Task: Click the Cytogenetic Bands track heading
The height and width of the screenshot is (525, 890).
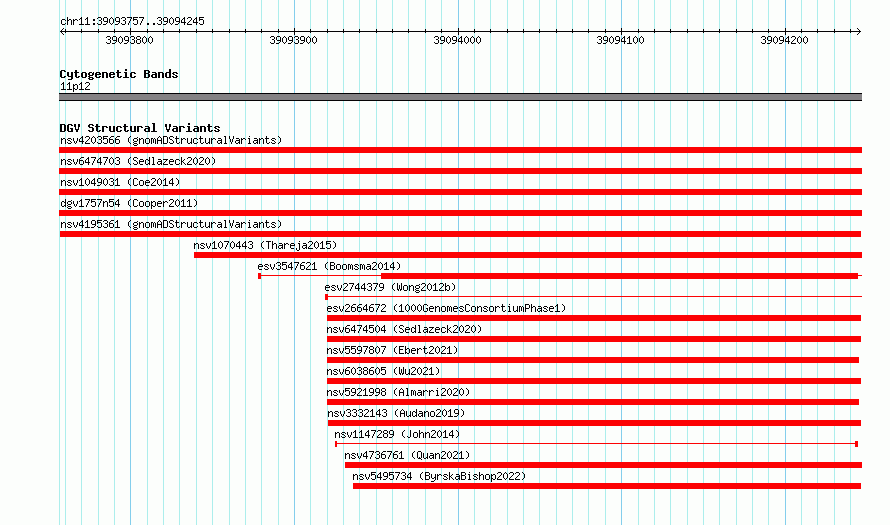Action: click(119, 74)
